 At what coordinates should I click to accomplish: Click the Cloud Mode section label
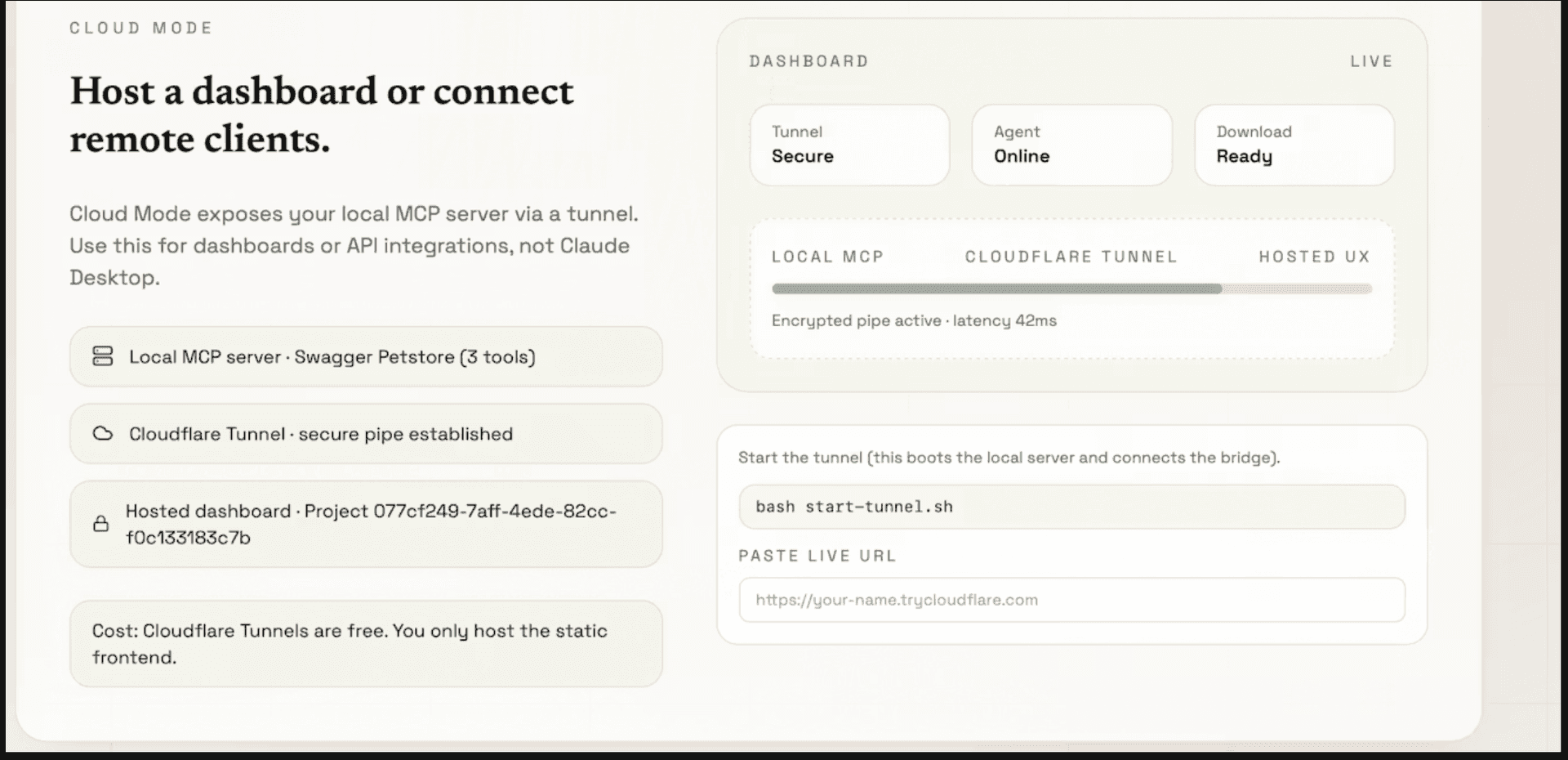[140, 28]
